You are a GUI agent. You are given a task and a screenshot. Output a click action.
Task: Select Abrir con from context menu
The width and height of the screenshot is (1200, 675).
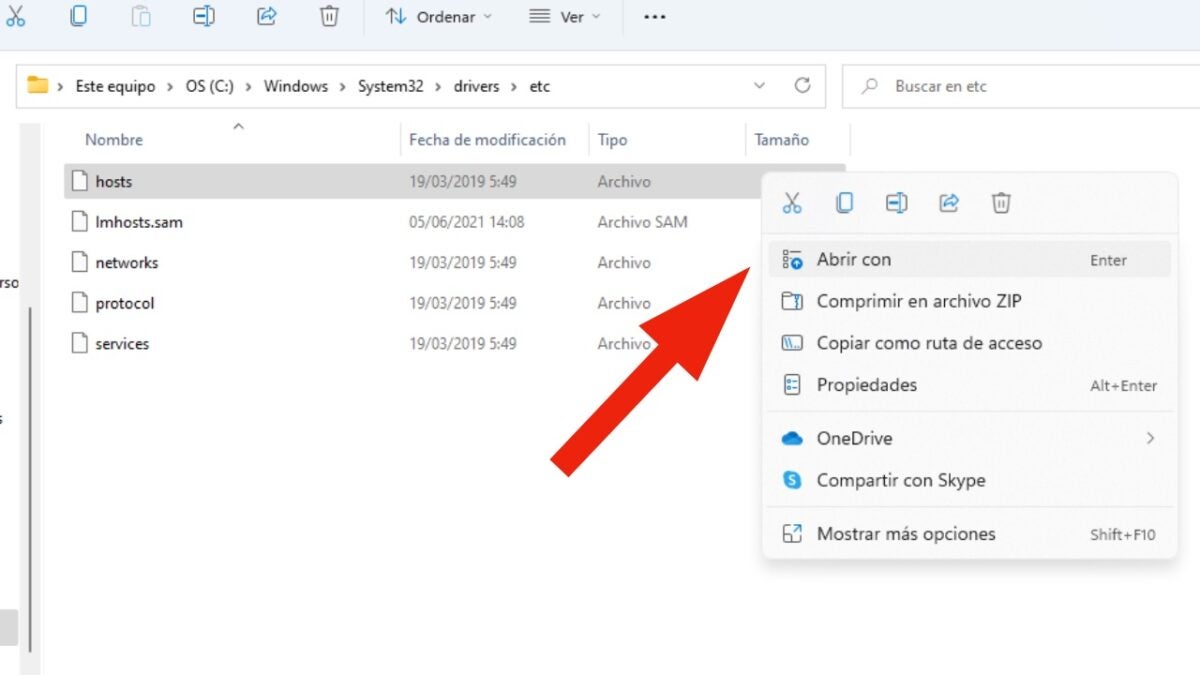tap(853, 260)
